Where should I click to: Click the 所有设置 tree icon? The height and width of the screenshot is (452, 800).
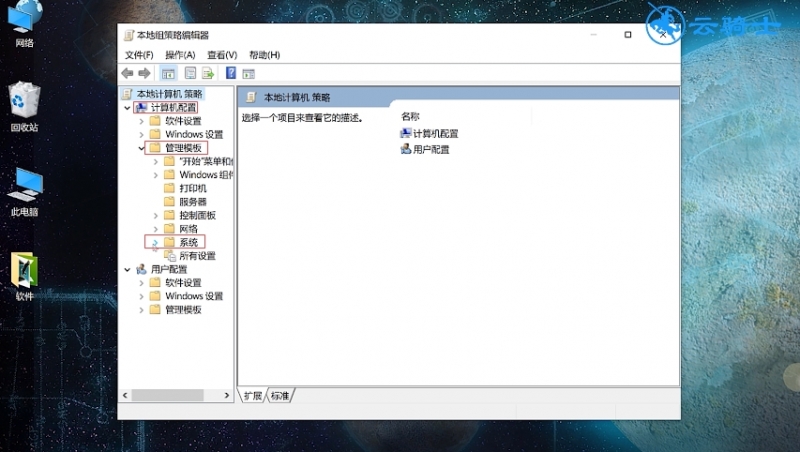pyautogui.click(x=169, y=256)
